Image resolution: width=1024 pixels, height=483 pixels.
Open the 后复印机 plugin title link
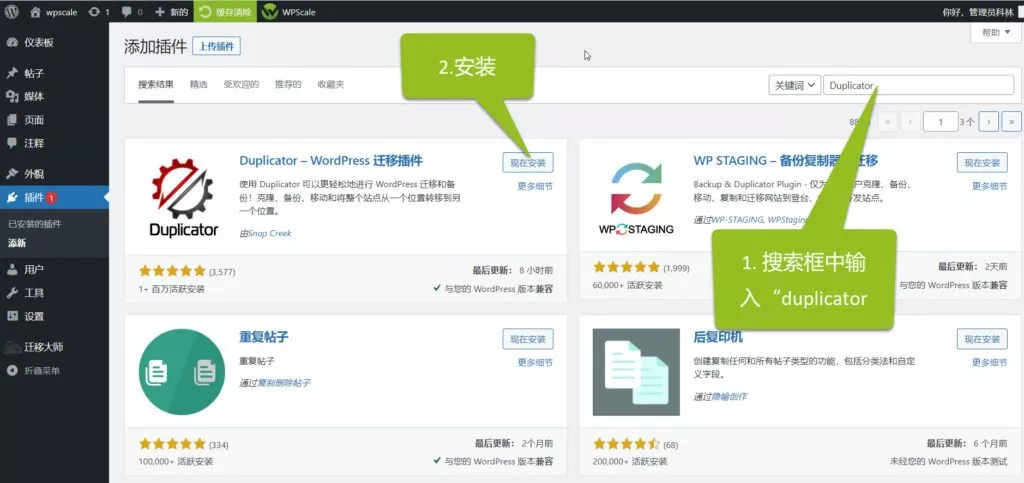tap(718, 337)
